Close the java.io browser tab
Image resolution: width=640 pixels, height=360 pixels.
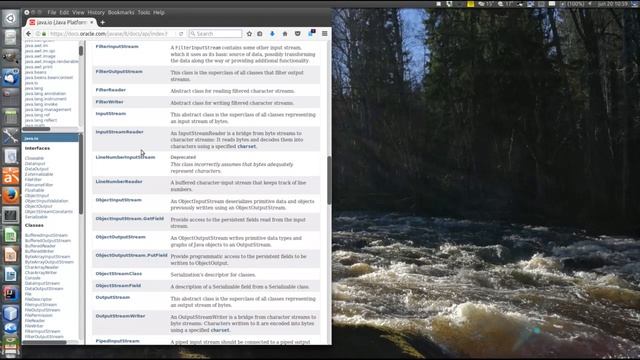[91, 22]
